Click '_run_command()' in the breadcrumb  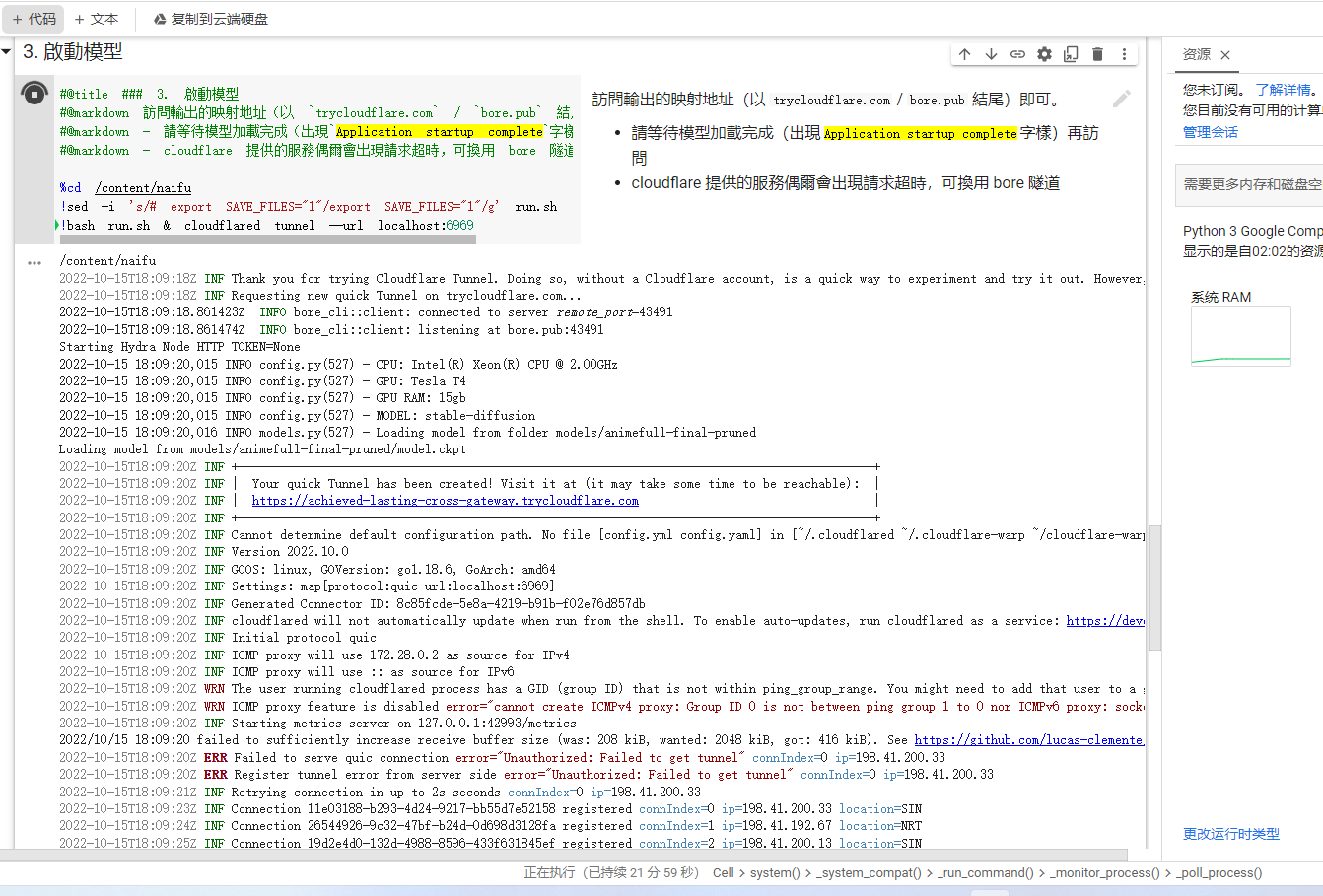click(986, 873)
